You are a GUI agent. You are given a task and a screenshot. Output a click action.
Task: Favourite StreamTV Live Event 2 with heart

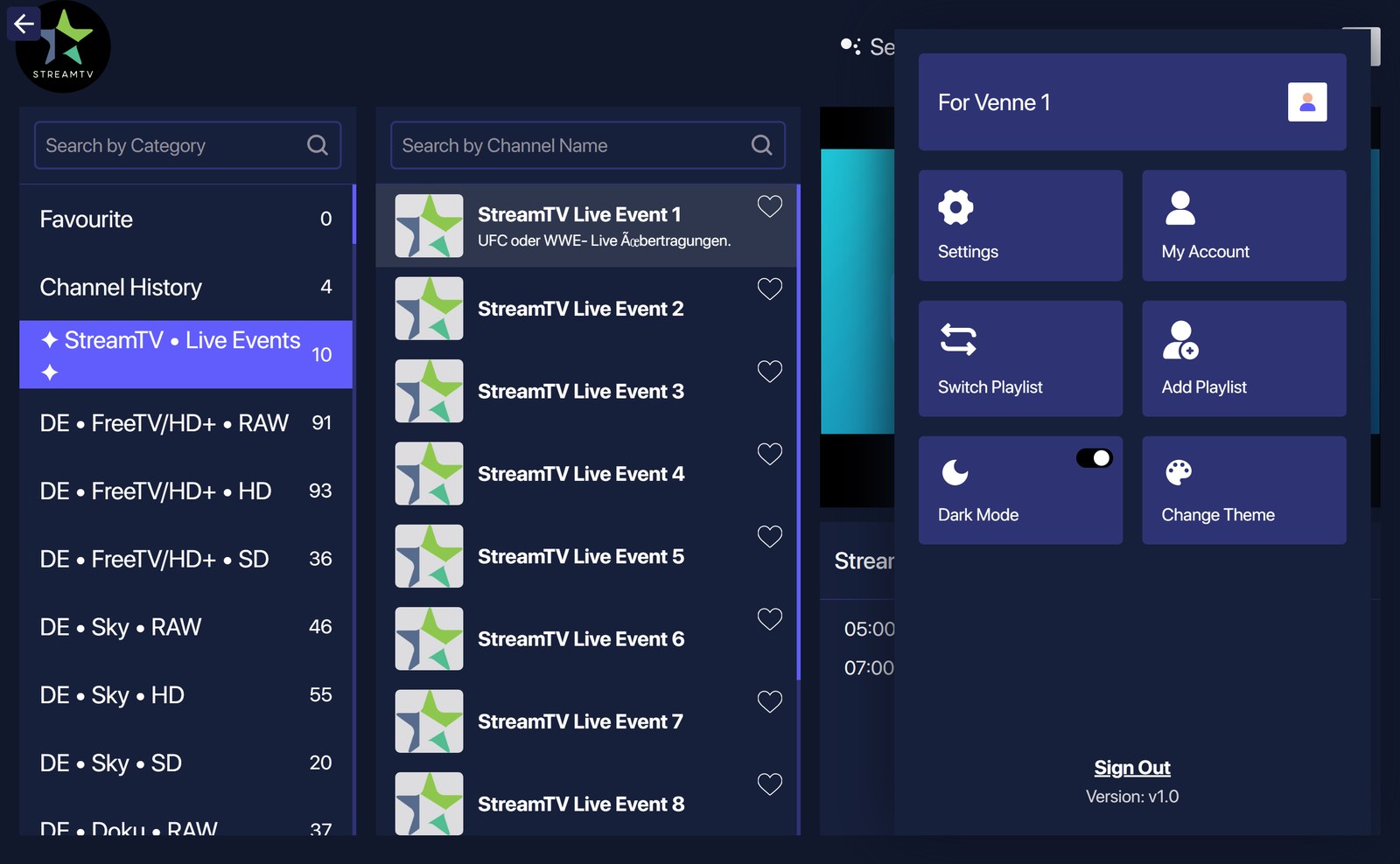pos(769,289)
